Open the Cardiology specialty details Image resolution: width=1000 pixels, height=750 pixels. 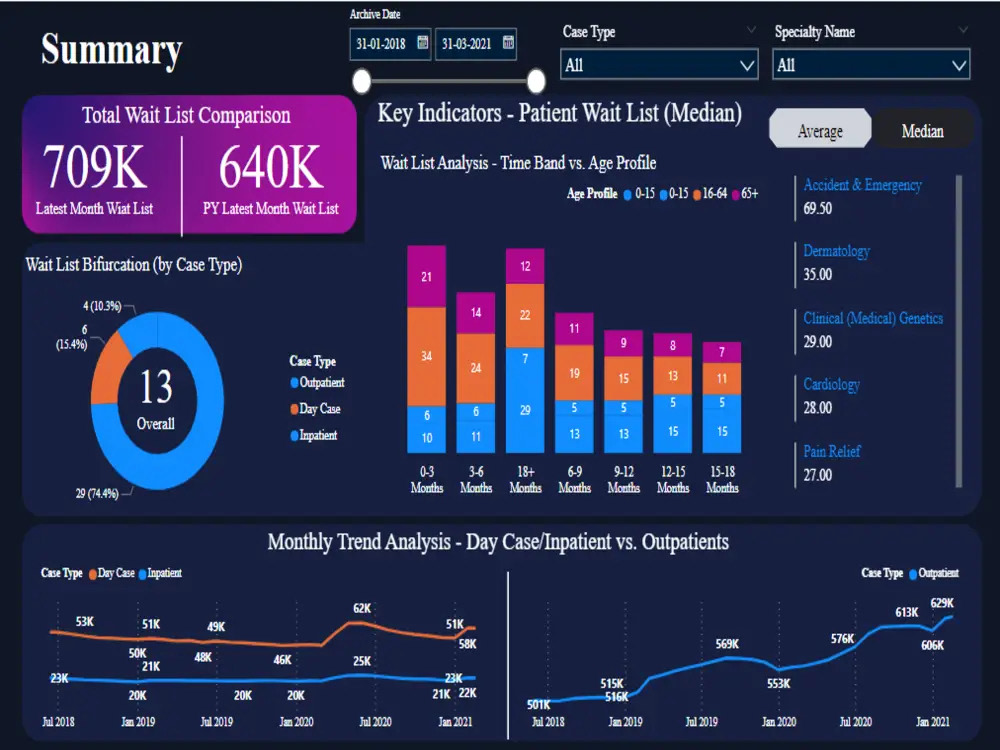831,384
